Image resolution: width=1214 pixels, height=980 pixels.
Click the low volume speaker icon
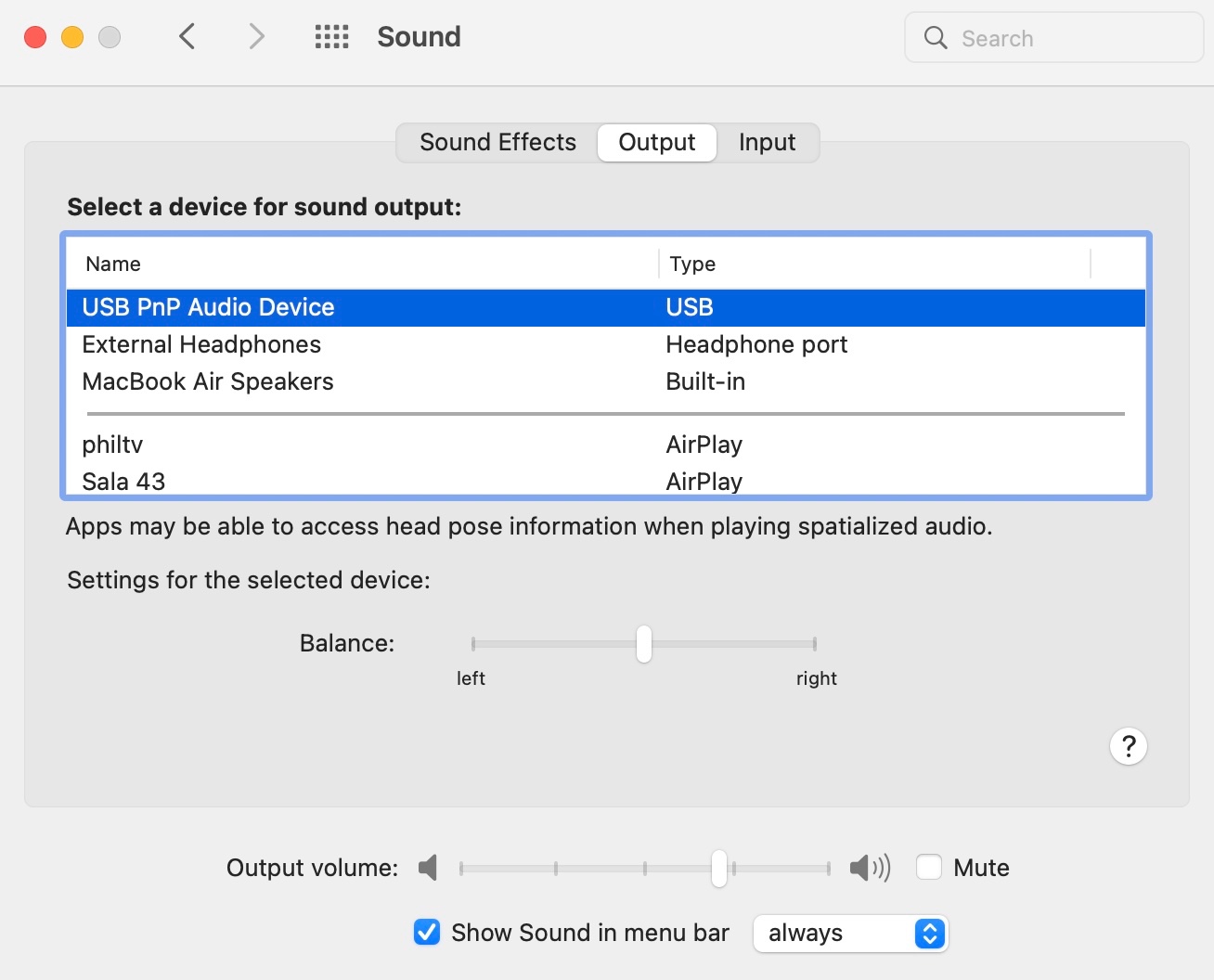click(428, 869)
